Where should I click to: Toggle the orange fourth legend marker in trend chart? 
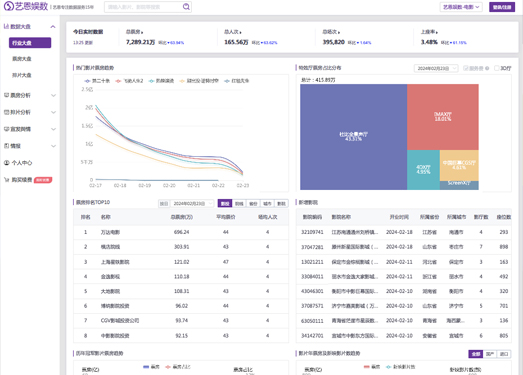coord(182,81)
